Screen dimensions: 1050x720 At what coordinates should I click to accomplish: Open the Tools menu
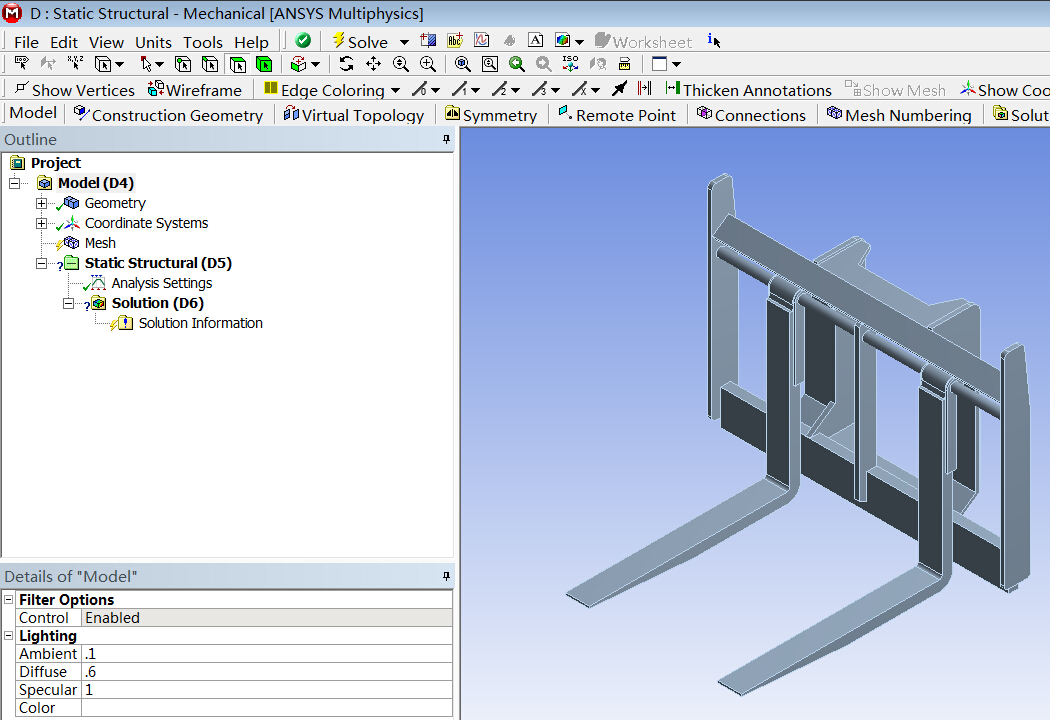coord(203,42)
